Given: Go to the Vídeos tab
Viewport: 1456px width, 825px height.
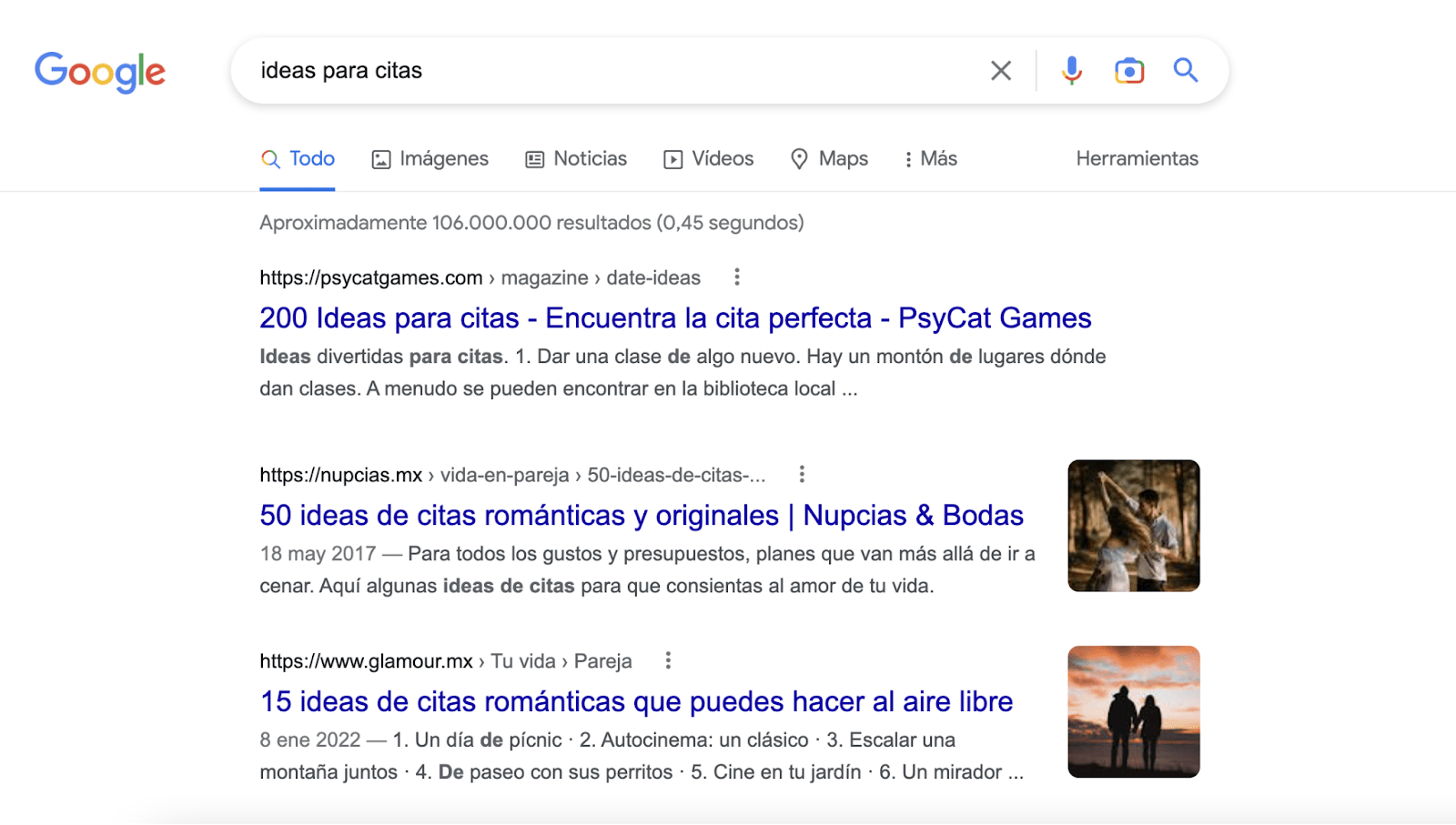Looking at the screenshot, I should click(709, 159).
